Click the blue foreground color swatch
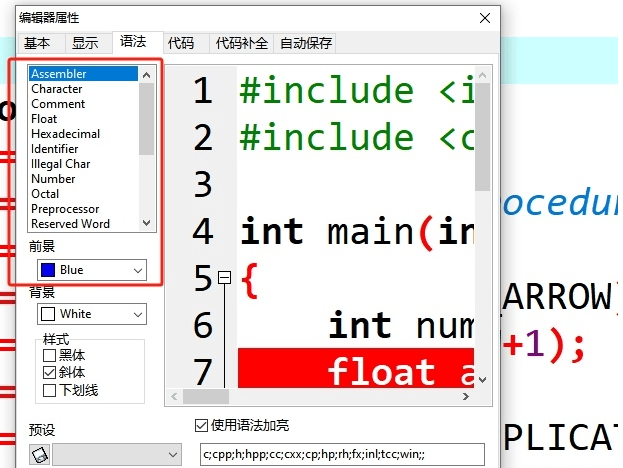Screen dimensions: 623x468 [x=47, y=270]
